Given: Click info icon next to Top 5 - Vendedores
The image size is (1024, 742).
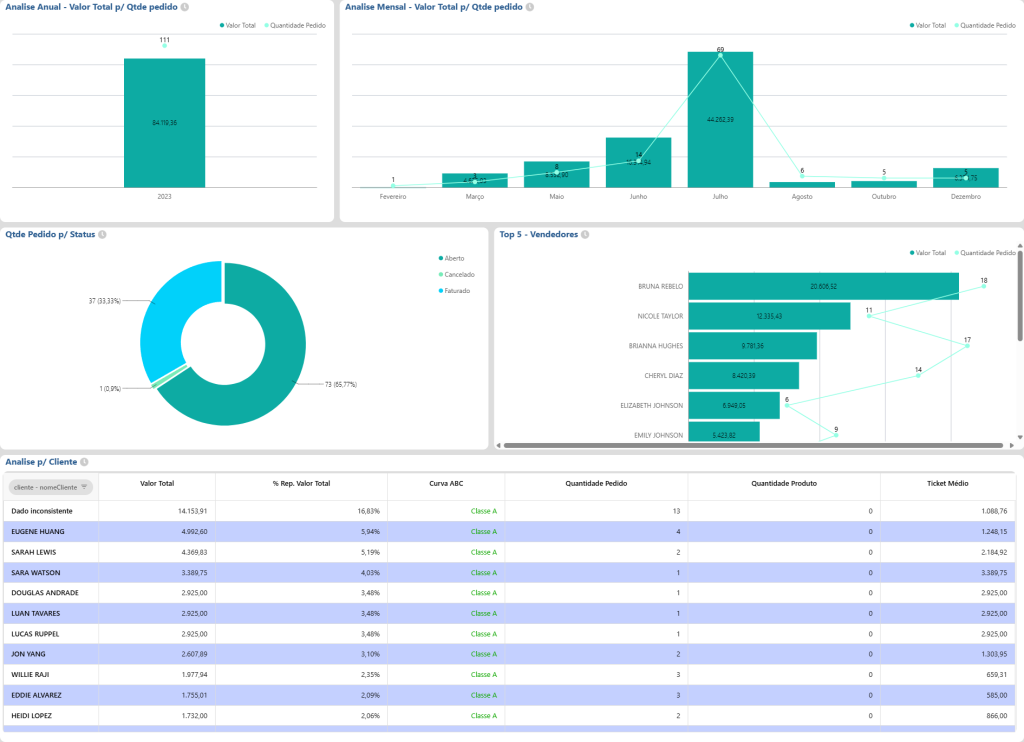Looking at the screenshot, I should coord(585,235).
